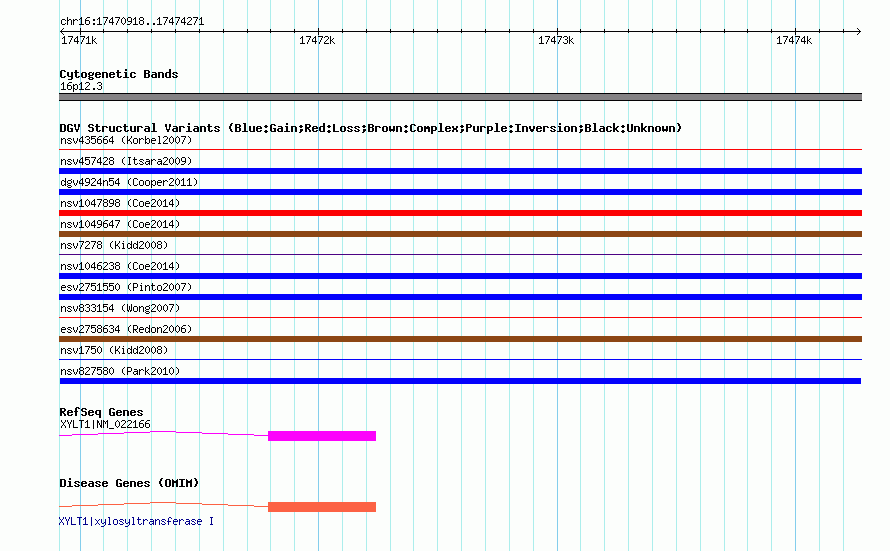The image size is (890, 551).
Task: Click the 17471k ruler tick label
Action: click(x=79, y=40)
